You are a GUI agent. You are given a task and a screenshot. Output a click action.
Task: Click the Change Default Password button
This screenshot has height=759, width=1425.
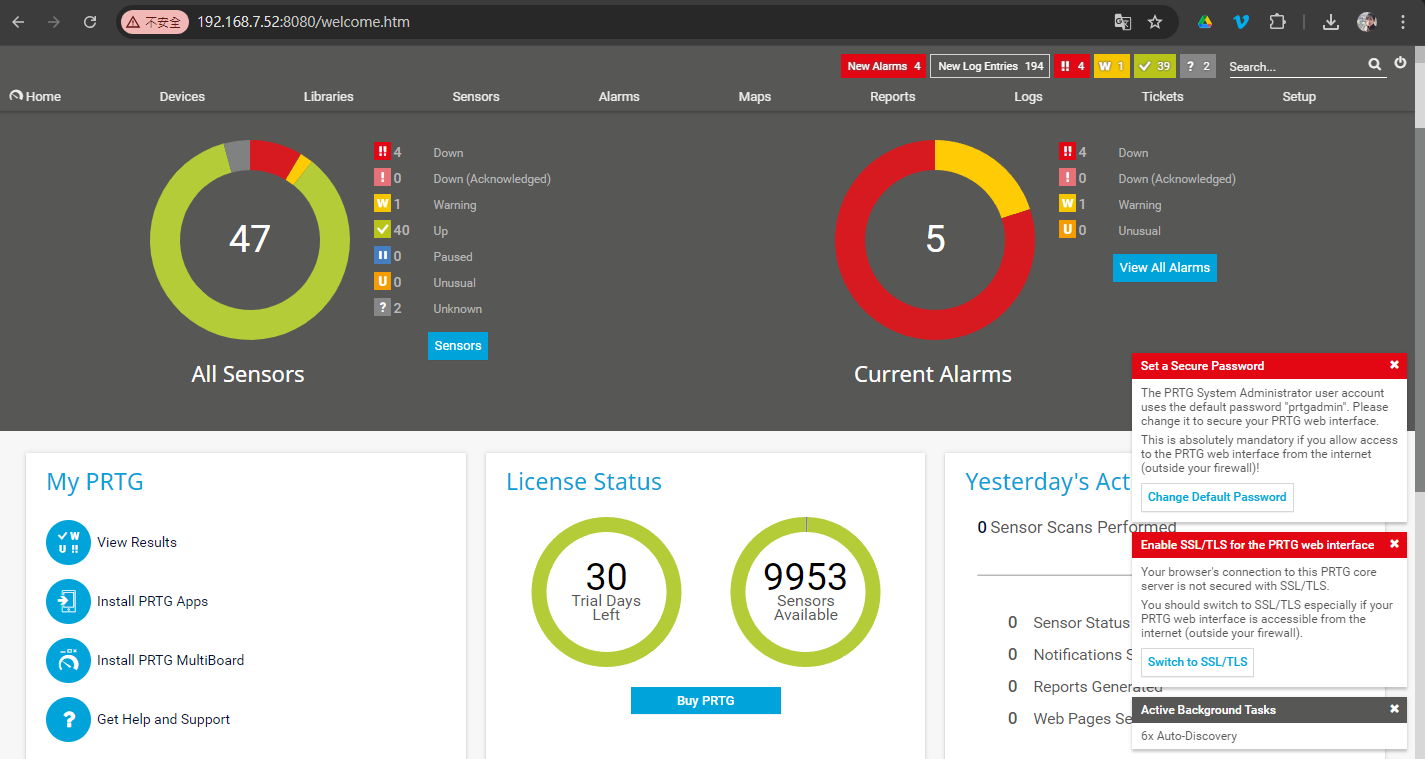1217,498
